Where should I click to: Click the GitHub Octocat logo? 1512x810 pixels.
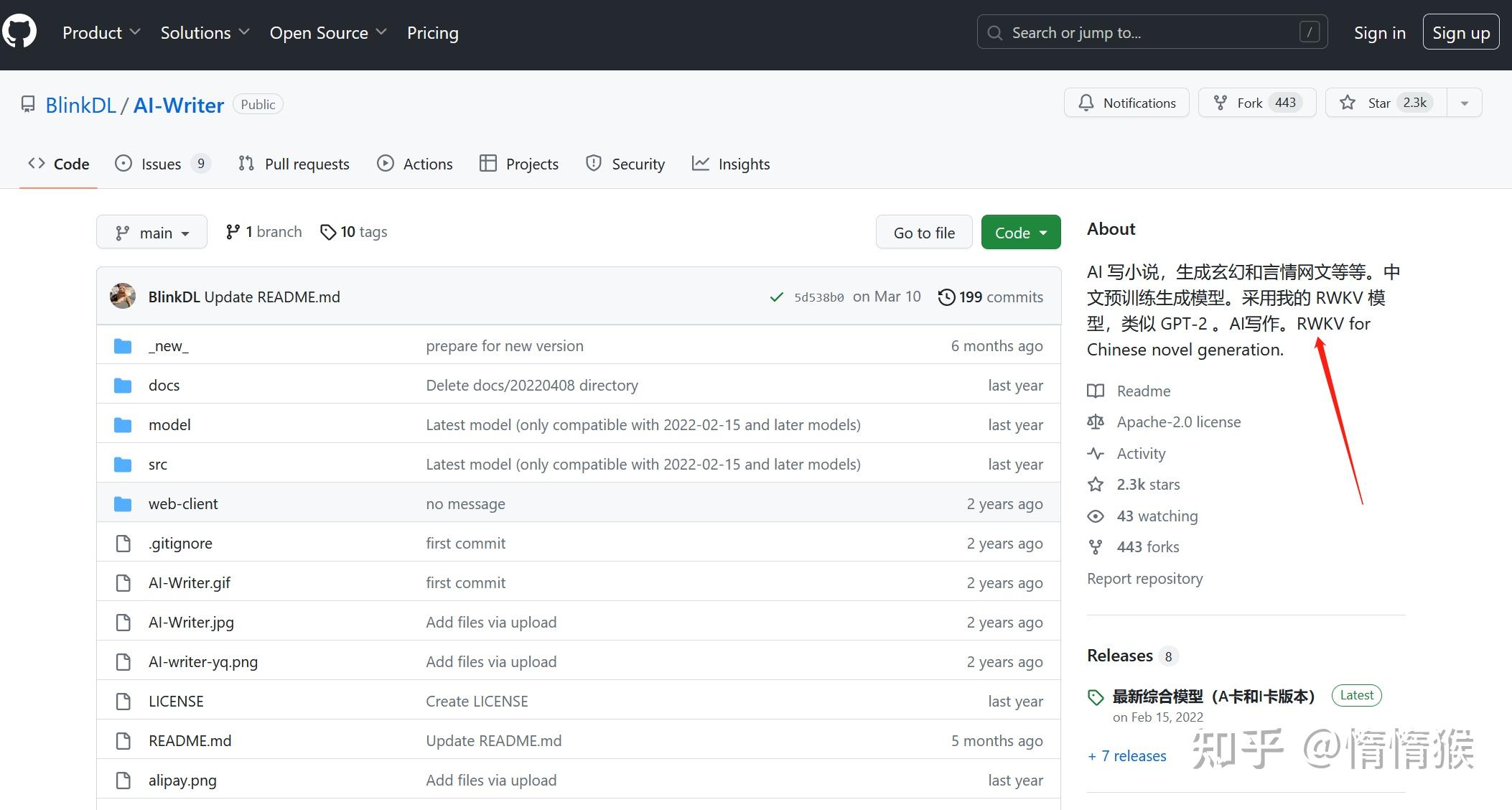coord(19,32)
